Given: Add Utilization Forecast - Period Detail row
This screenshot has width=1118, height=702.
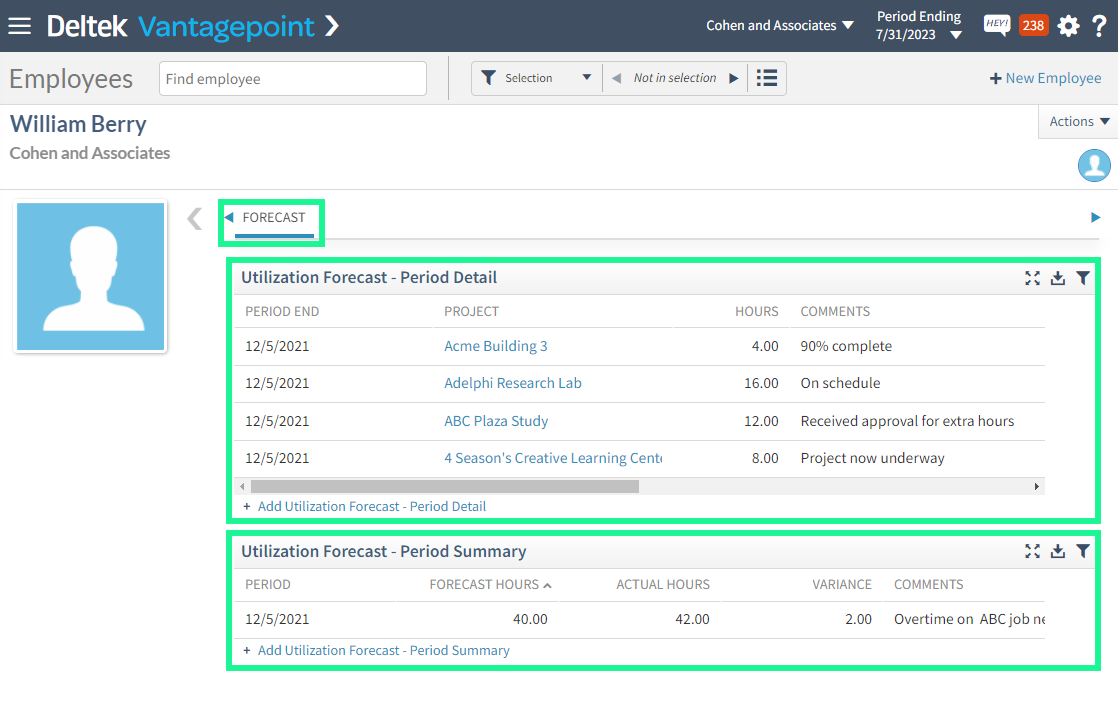Looking at the screenshot, I should coord(364,507).
